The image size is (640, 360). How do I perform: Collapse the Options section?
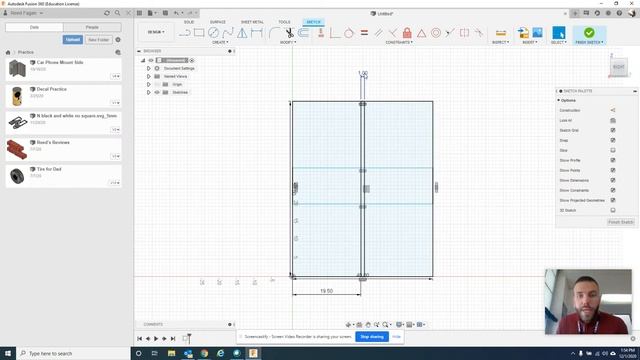(559, 100)
